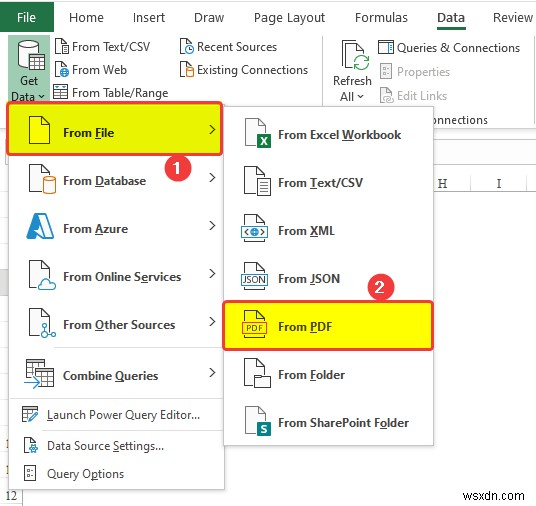Click the From Online Services cloud icon

42,275
